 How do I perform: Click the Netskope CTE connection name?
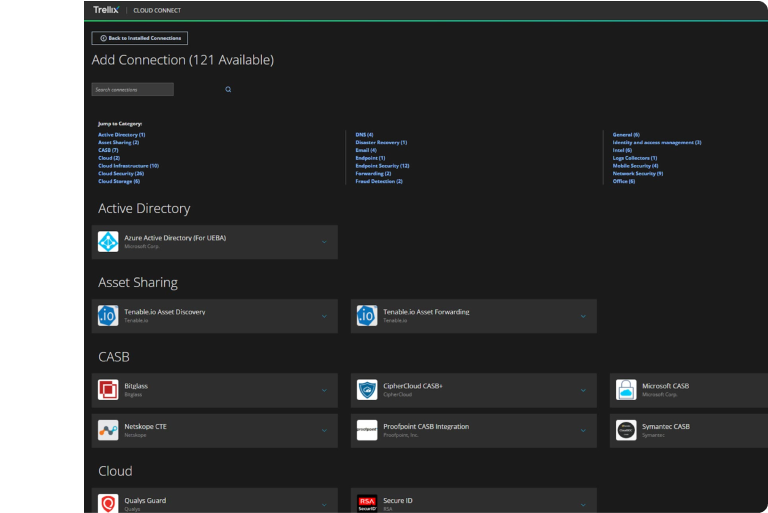(x=145, y=426)
